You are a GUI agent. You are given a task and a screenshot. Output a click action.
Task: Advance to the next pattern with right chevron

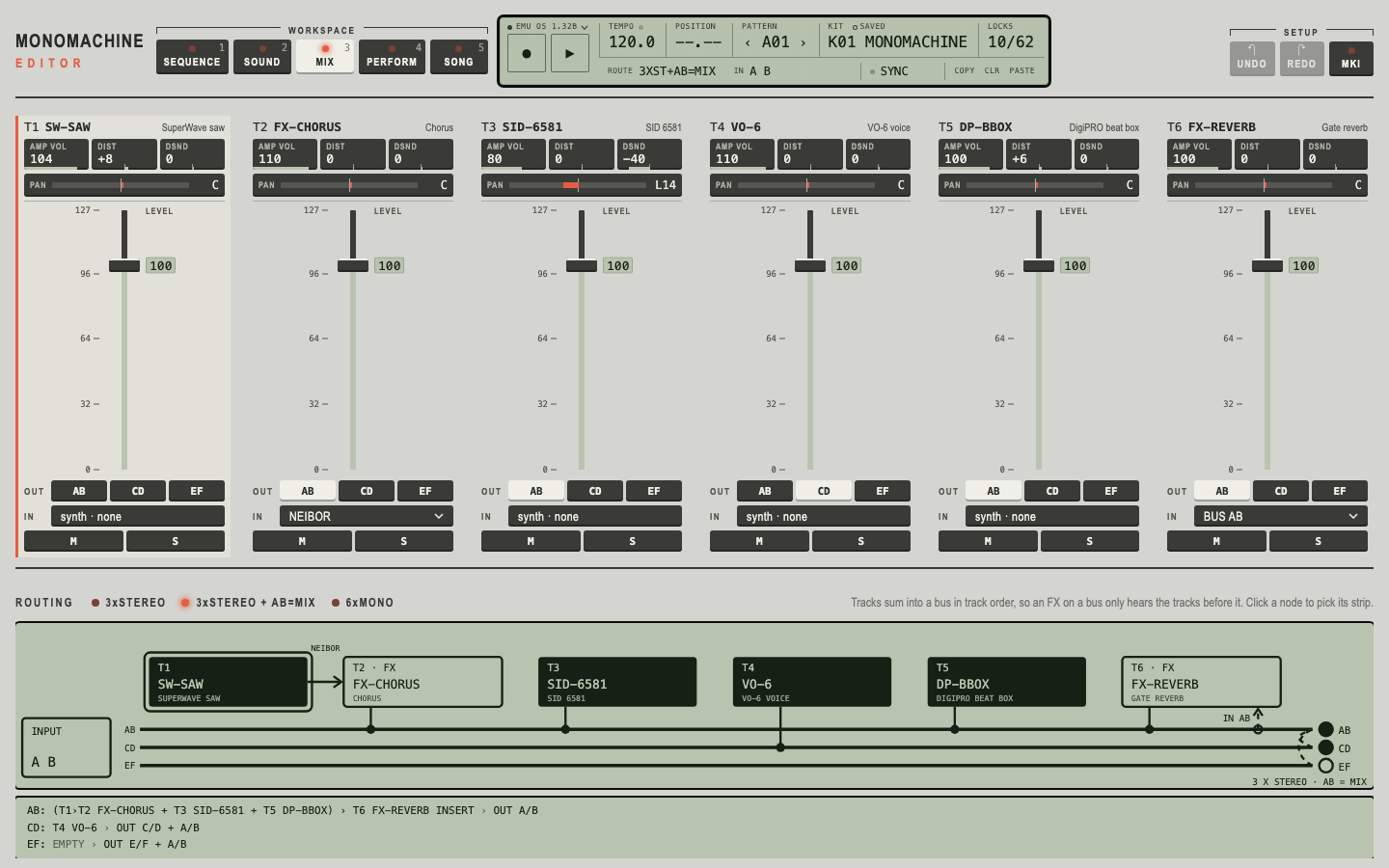pos(803,42)
